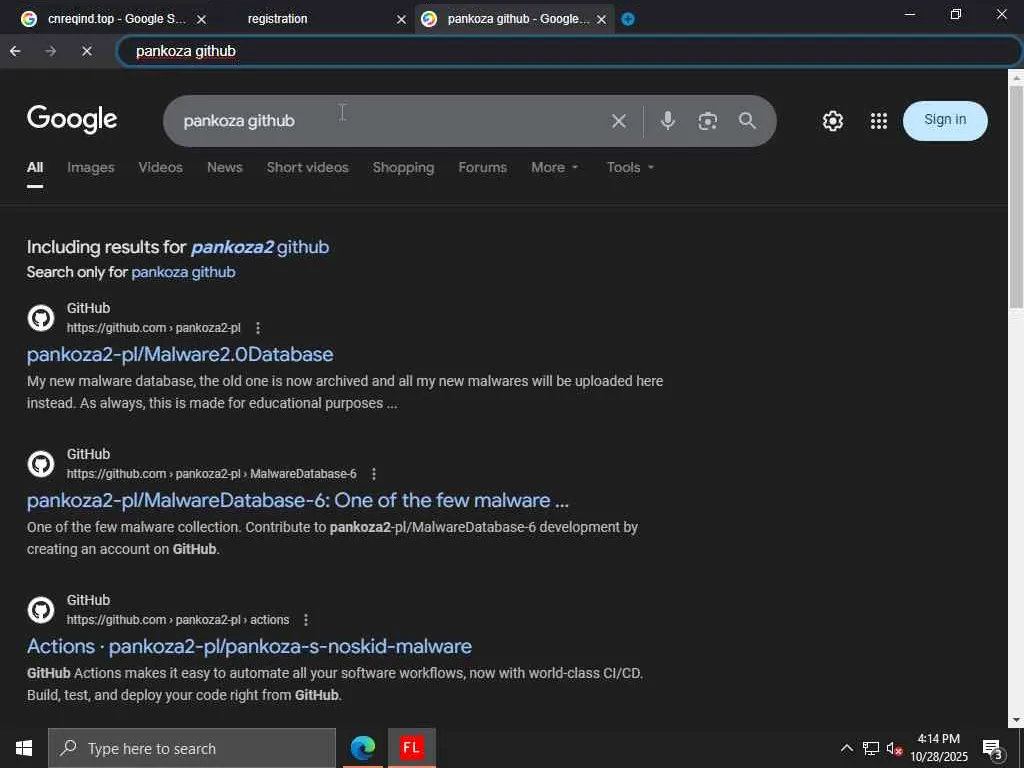
Task: Clear the search query text
Action: click(x=618, y=121)
